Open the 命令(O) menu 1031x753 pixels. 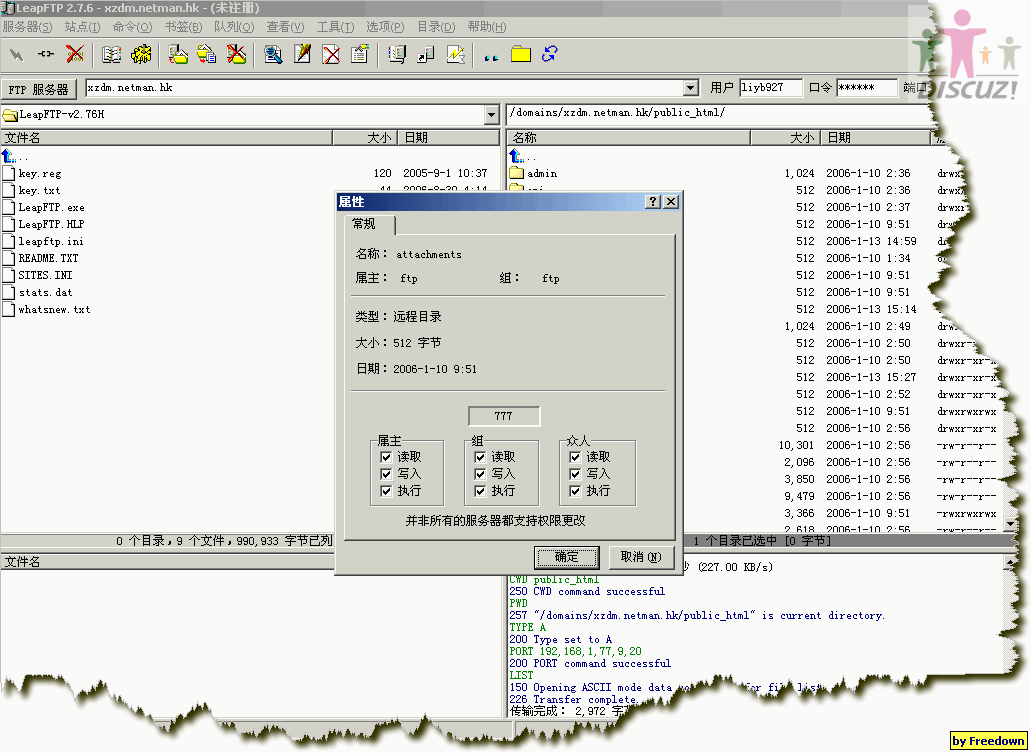tap(132, 27)
